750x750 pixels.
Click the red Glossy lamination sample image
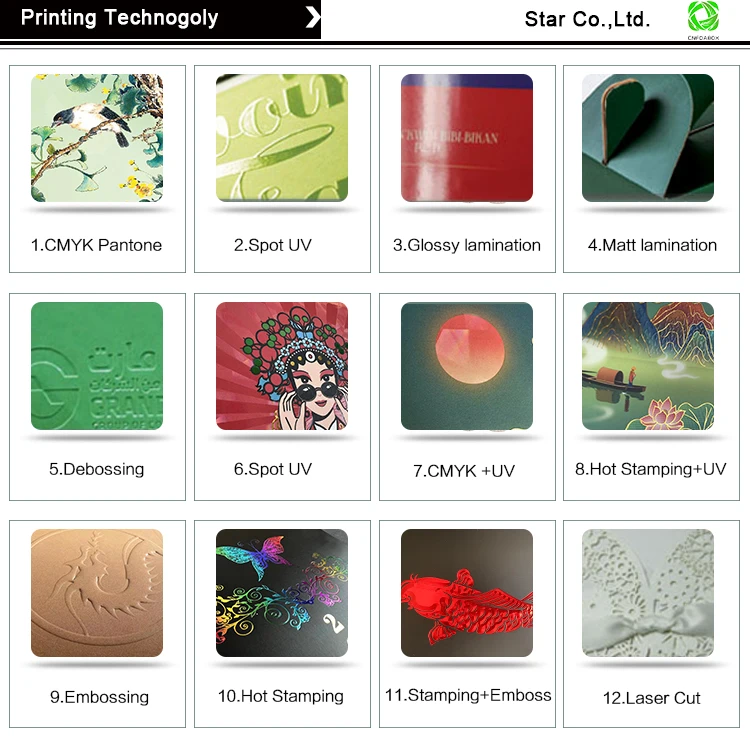[467, 138]
